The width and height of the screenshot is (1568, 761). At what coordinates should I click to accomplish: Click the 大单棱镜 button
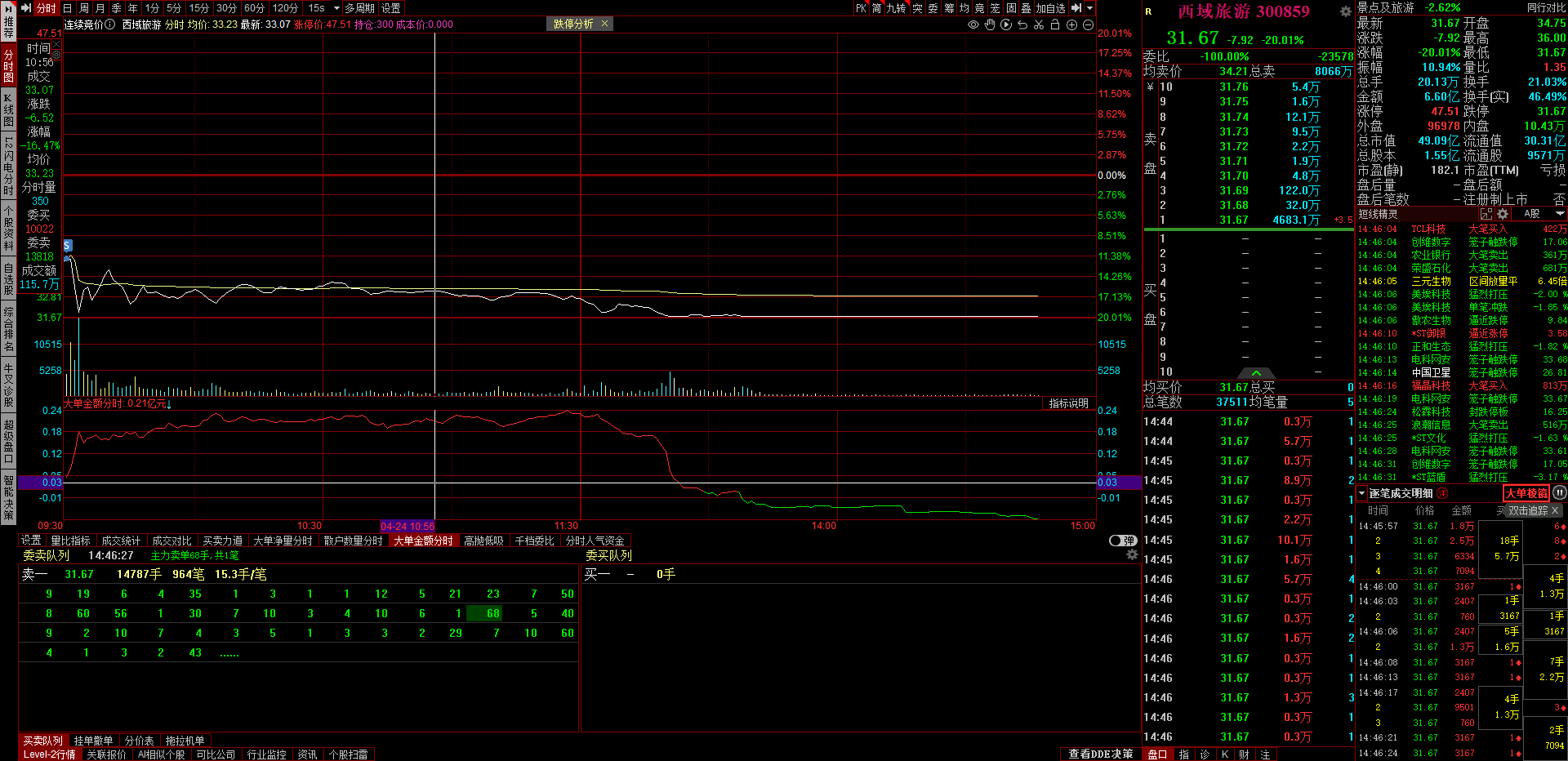click(x=1526, y=493)
